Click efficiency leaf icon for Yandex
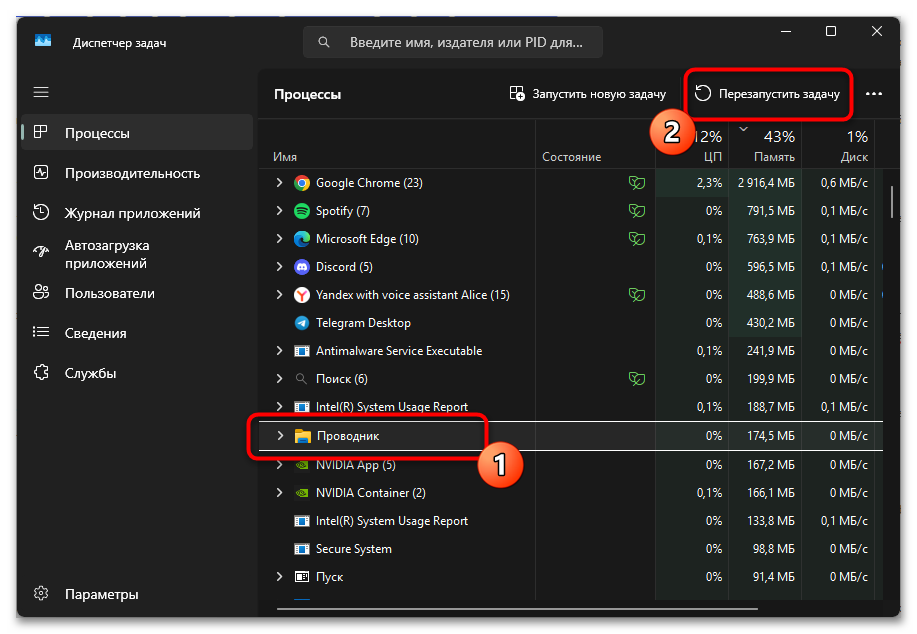Viewport: 917px width, 634px height. coord(637,295)
